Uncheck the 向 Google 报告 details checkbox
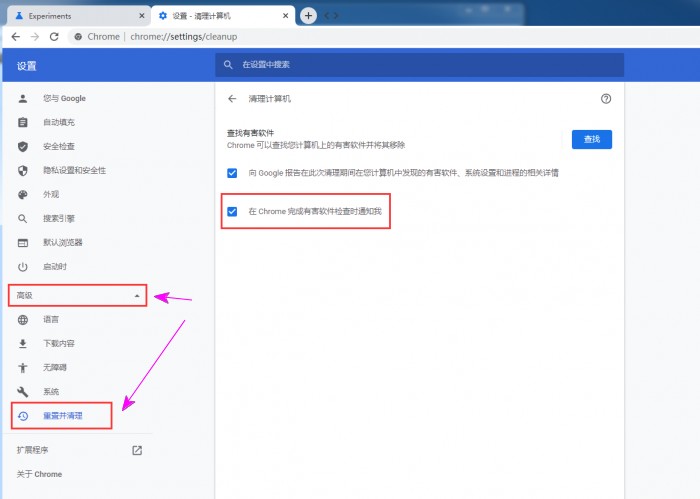 click(232, 173)
